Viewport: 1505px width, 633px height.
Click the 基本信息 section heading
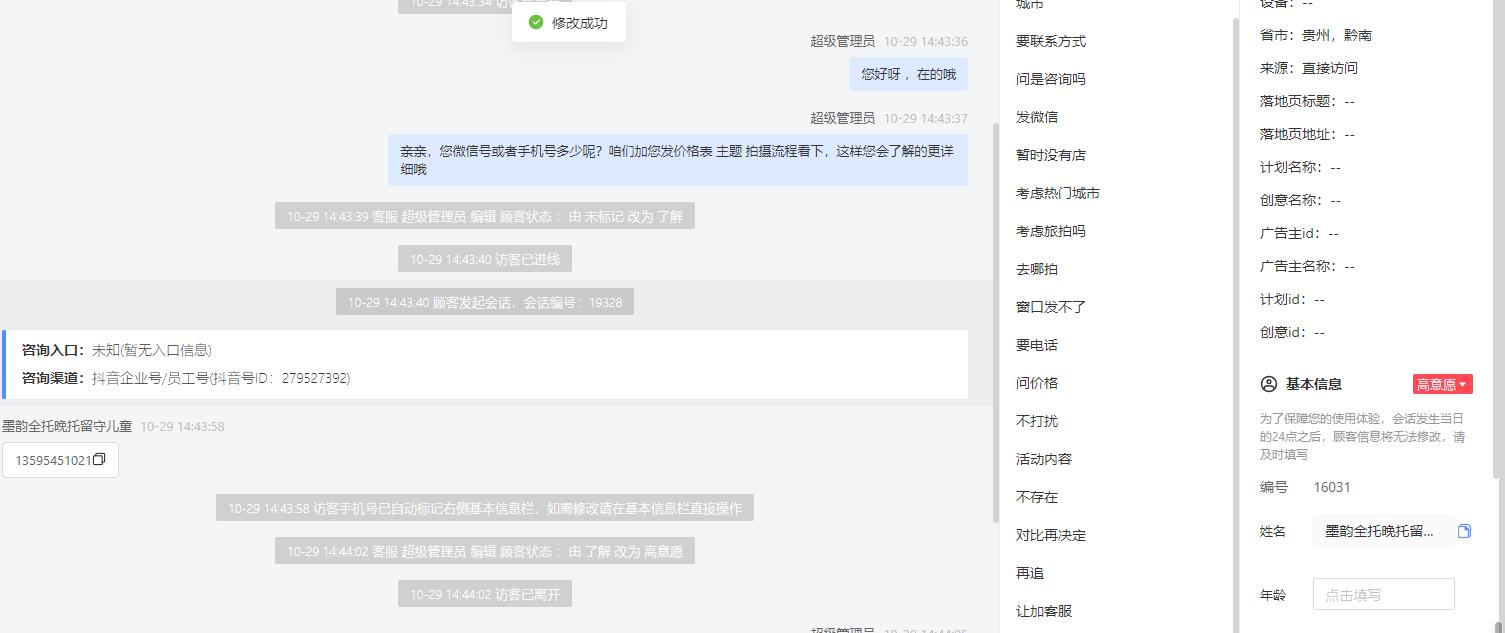click(x=1314, y=384)
